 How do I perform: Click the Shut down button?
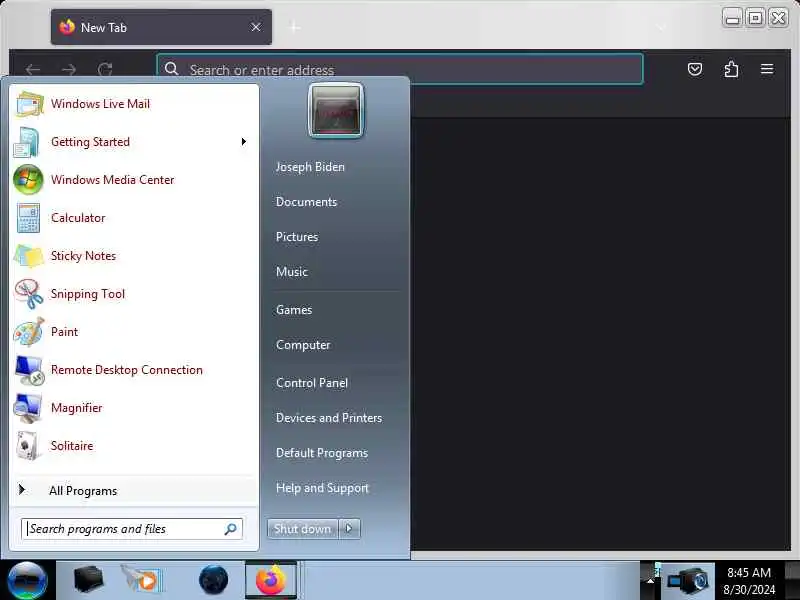[303, 529]
